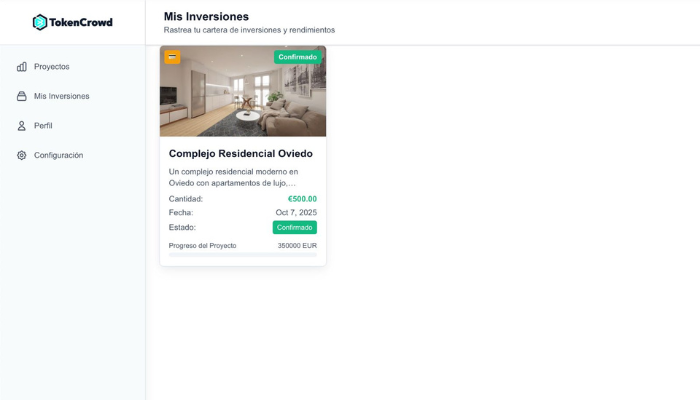Click the green Confirmado badge on image
The height and width of the screenshot is (400, 700).
[298, 57]
